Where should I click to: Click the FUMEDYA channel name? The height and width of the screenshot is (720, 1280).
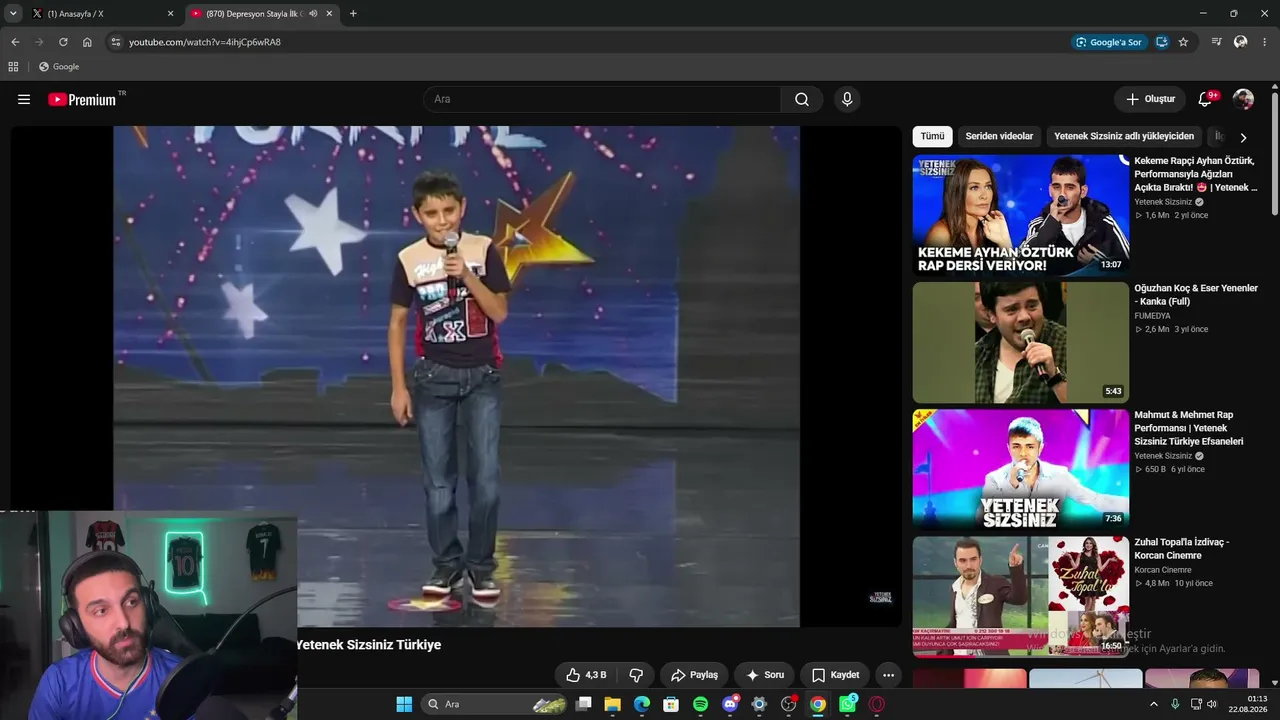tap(1153, 316)
